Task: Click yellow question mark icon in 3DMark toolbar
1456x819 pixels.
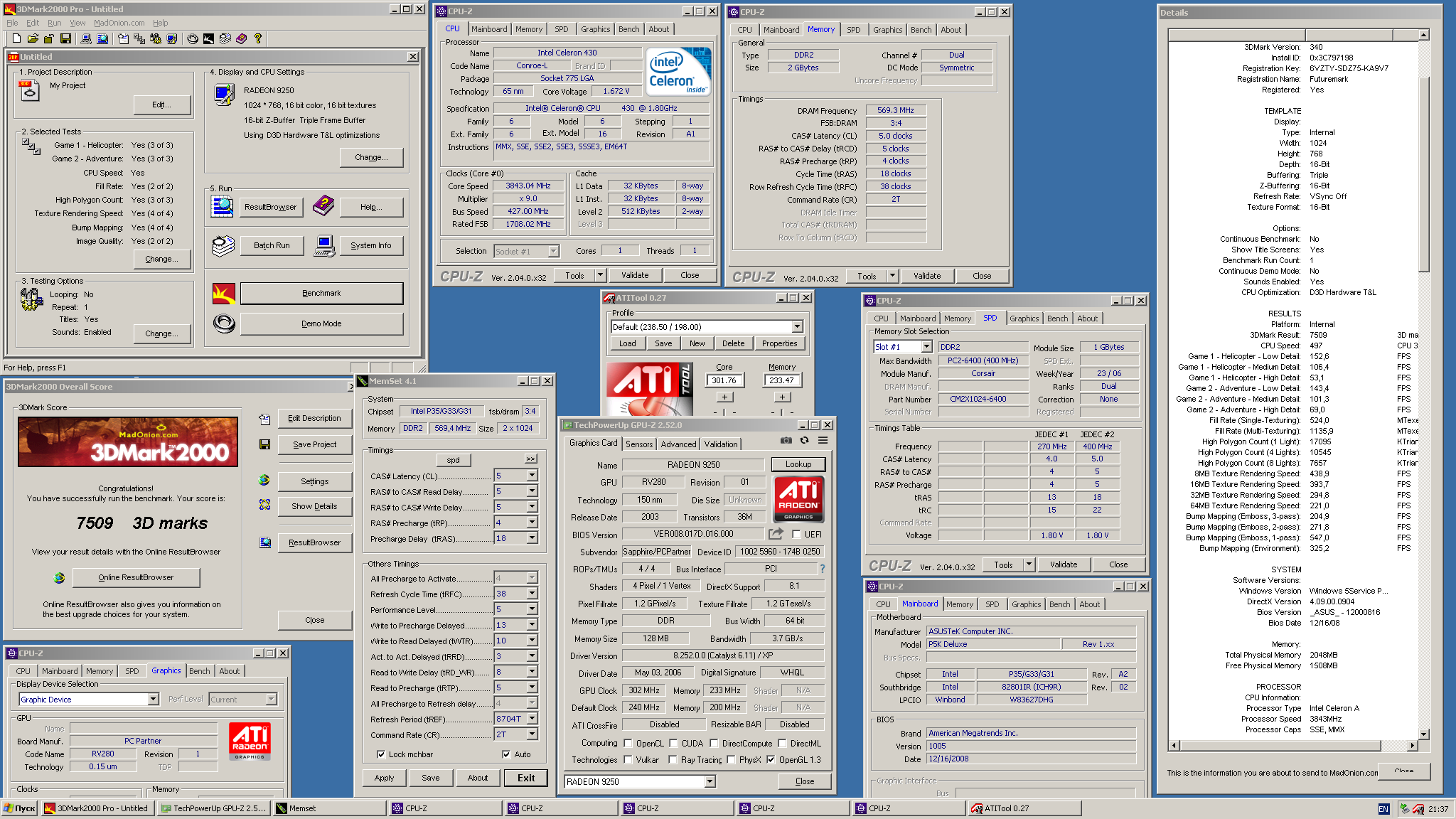Action: 258,38
